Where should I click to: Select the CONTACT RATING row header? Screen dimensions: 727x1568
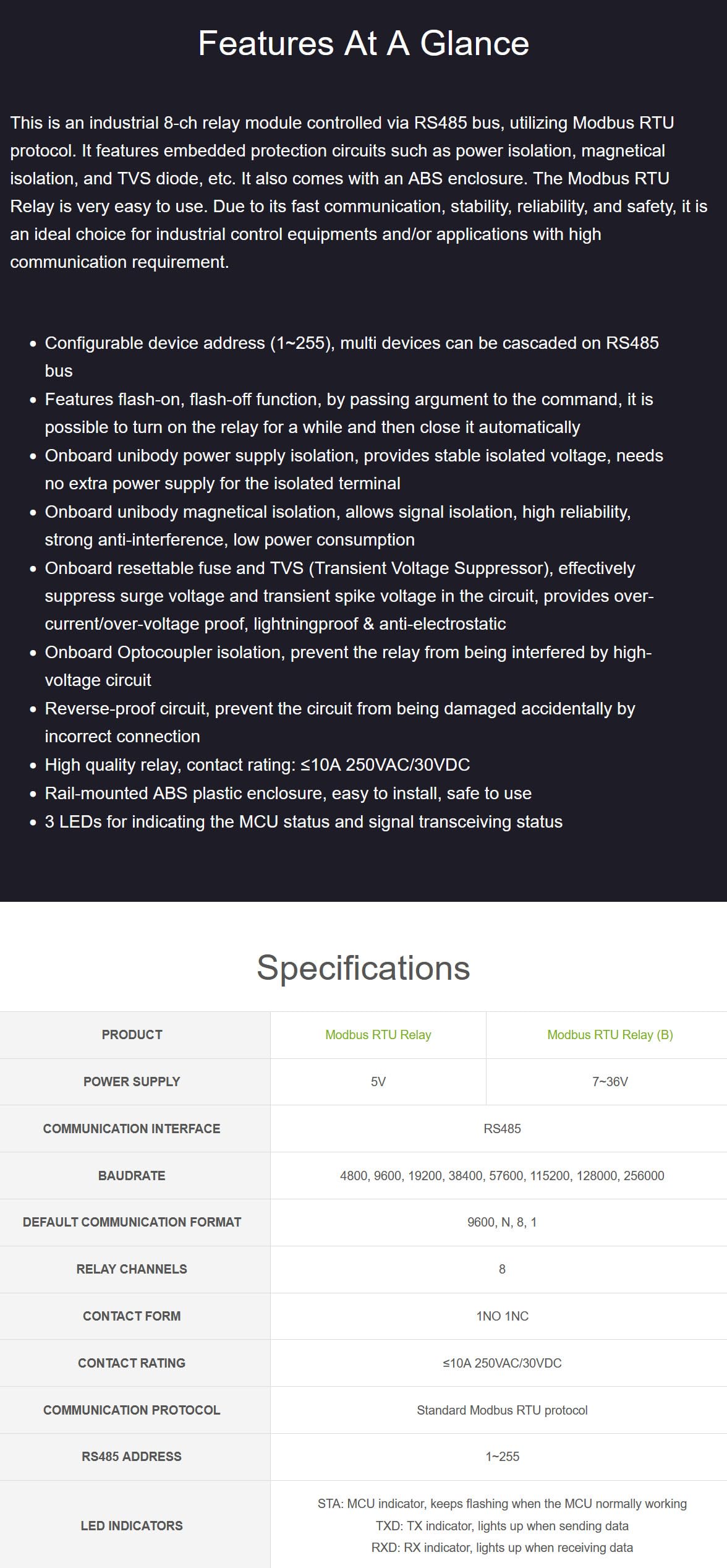pyautogui.click(x=132, y=1363)
